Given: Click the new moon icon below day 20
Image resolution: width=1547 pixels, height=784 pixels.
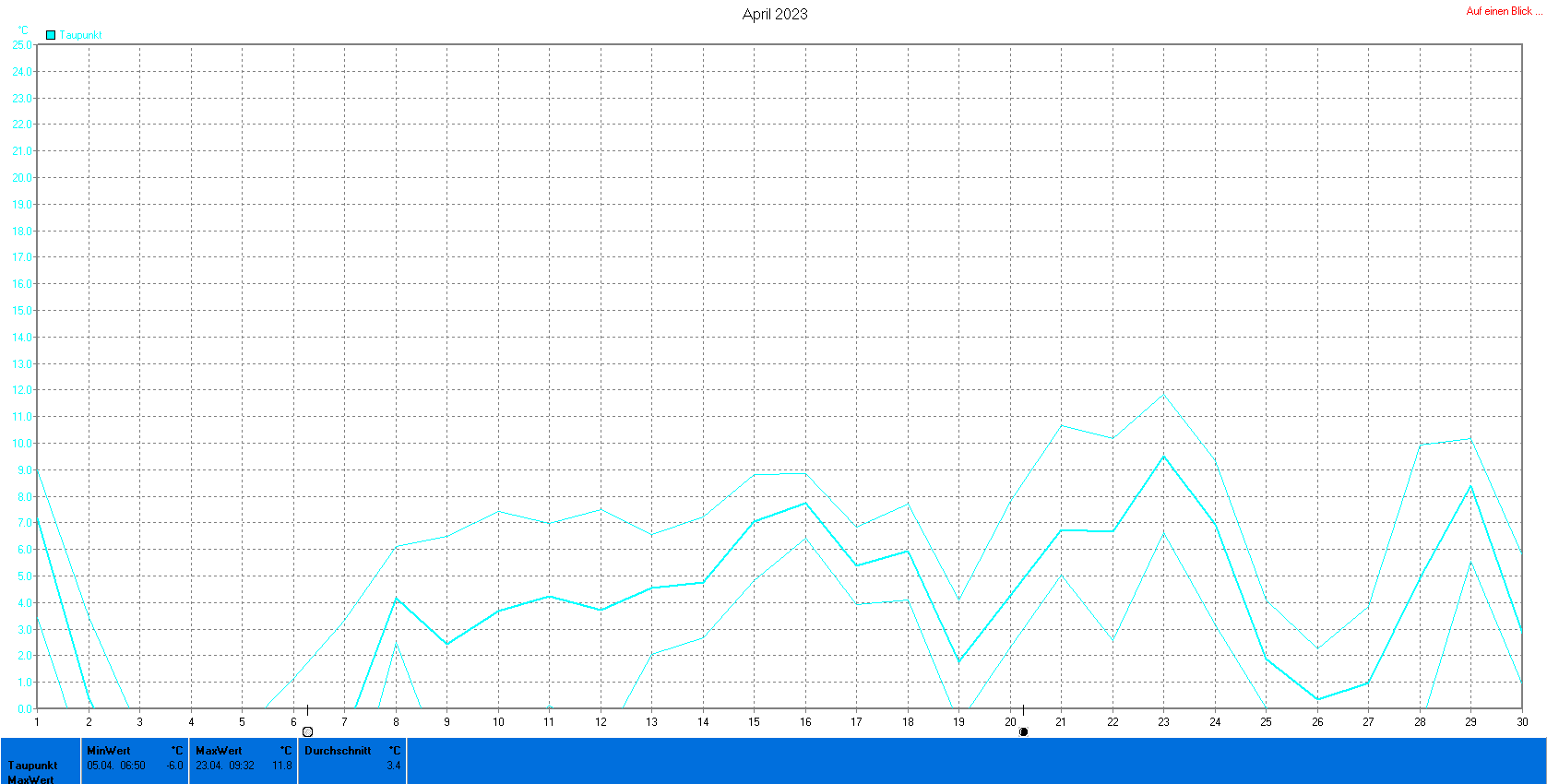Looking at the screenshot, I should (x=1023, y=731).
